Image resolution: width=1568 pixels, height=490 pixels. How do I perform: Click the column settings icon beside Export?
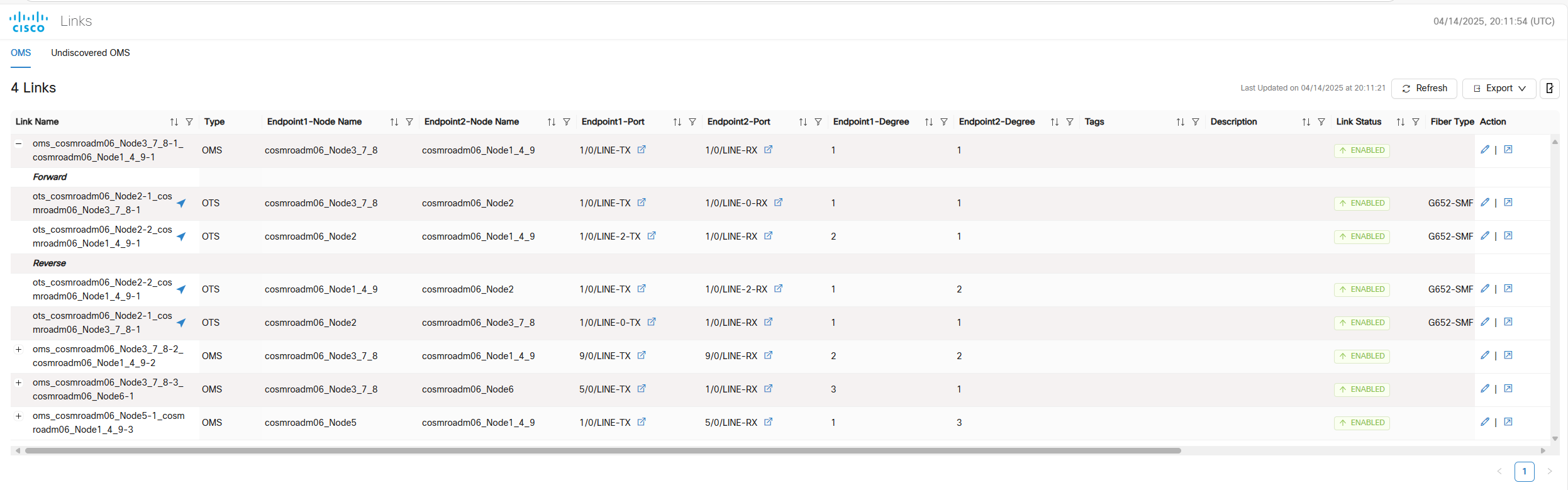click(x=1550, y=88)
